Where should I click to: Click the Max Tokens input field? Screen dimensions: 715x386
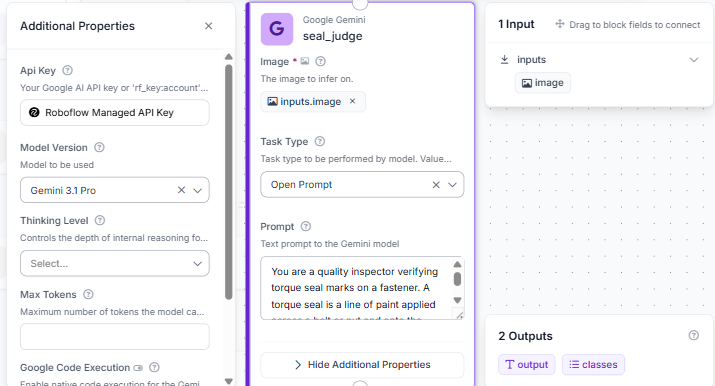tap(114, 337)
